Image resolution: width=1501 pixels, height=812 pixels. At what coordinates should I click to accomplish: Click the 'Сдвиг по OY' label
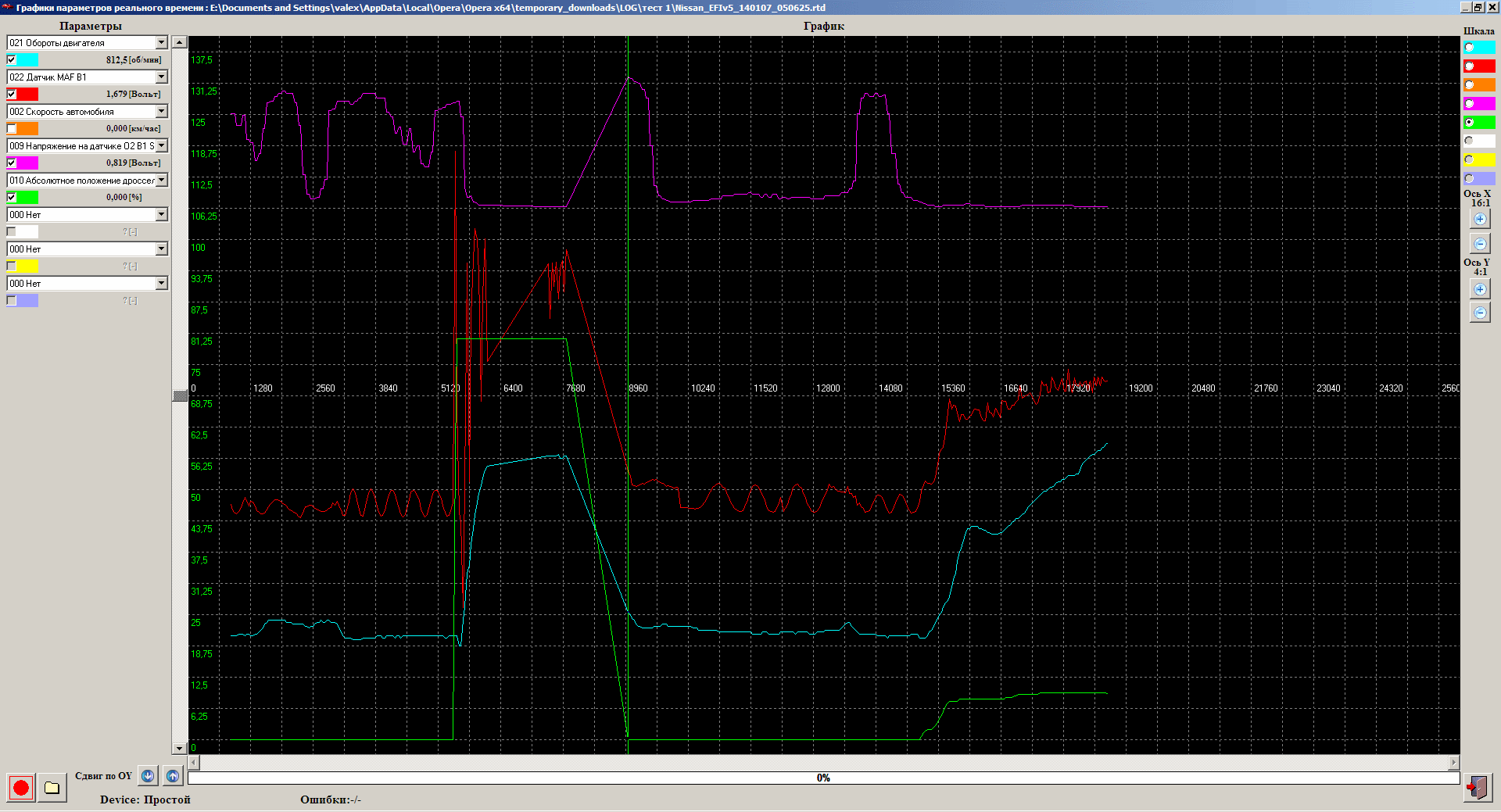104,776
